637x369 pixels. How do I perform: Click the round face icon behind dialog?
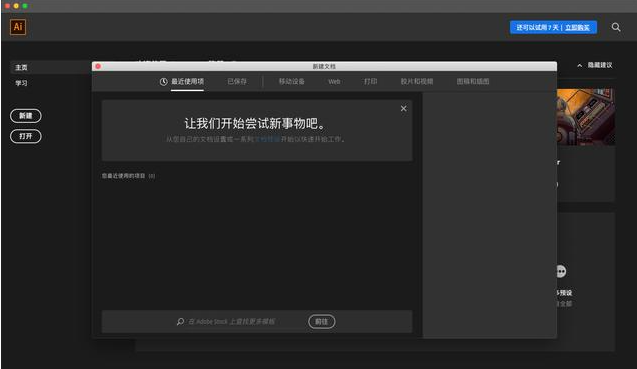(x=561, y=271)
